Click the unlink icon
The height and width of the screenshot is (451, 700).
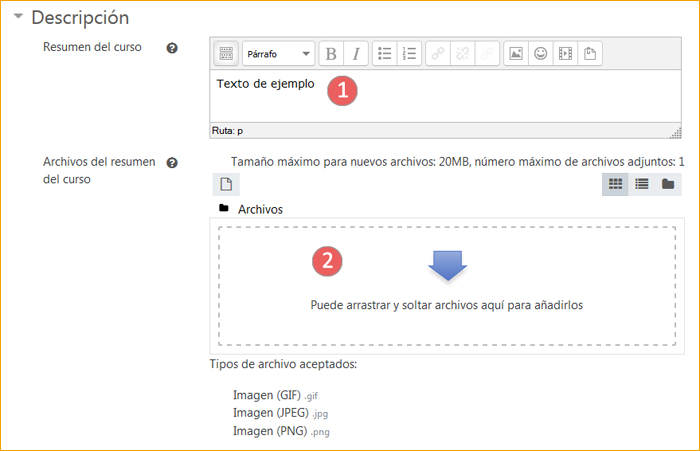pos(462,53)
